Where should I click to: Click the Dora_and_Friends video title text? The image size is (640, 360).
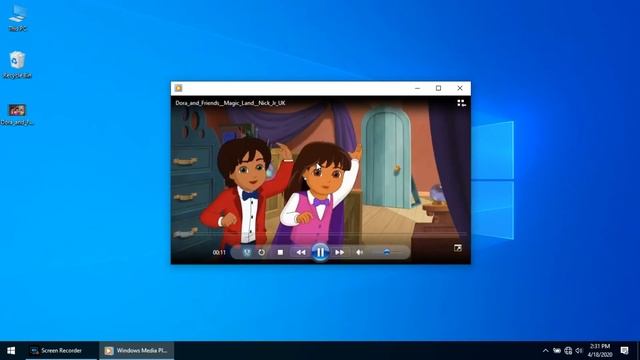(x=230, y=103)
